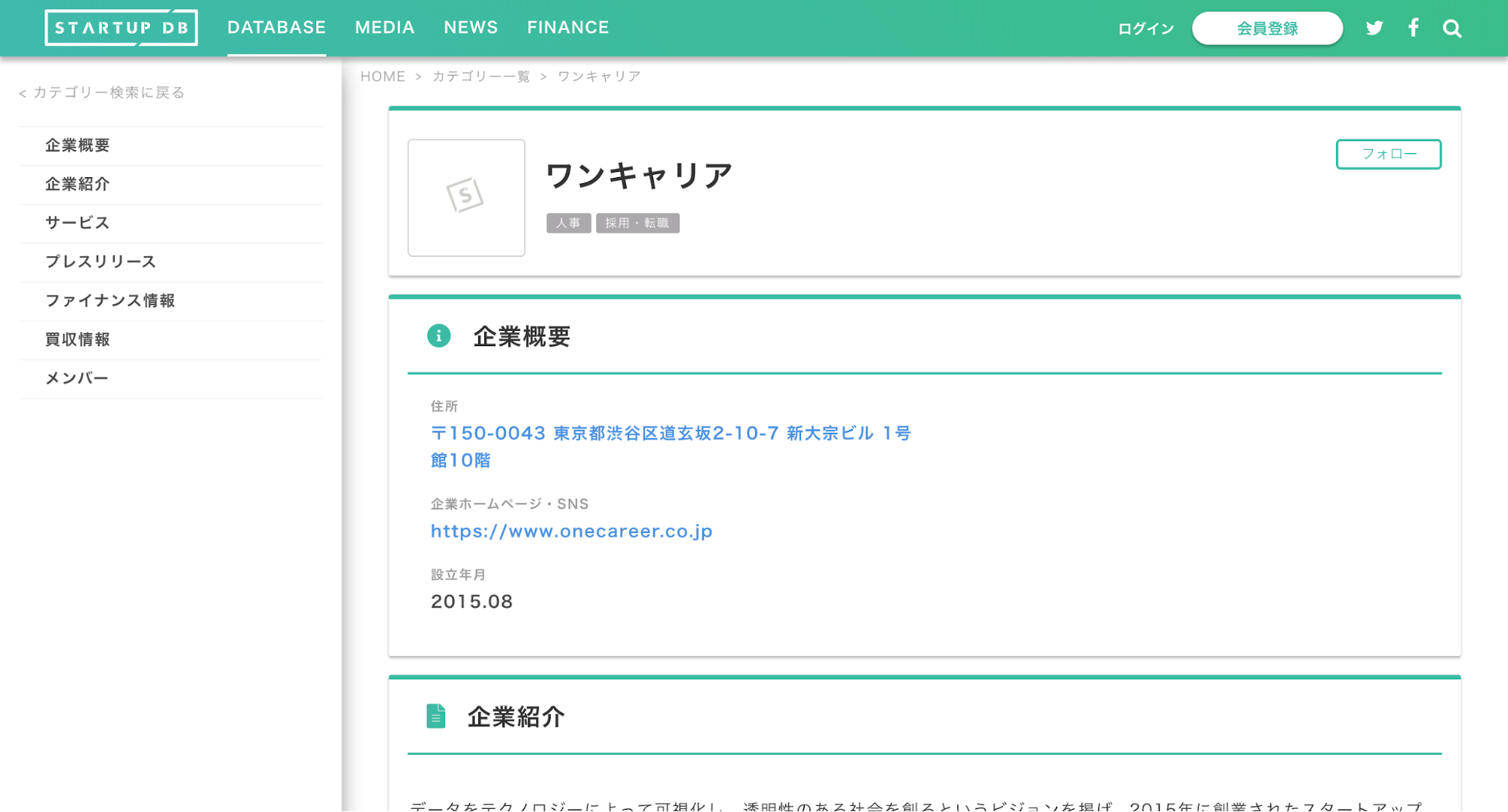Click the STARTUP DB logo
This screenshot has width=1508, height=812.
coord(121,28)
